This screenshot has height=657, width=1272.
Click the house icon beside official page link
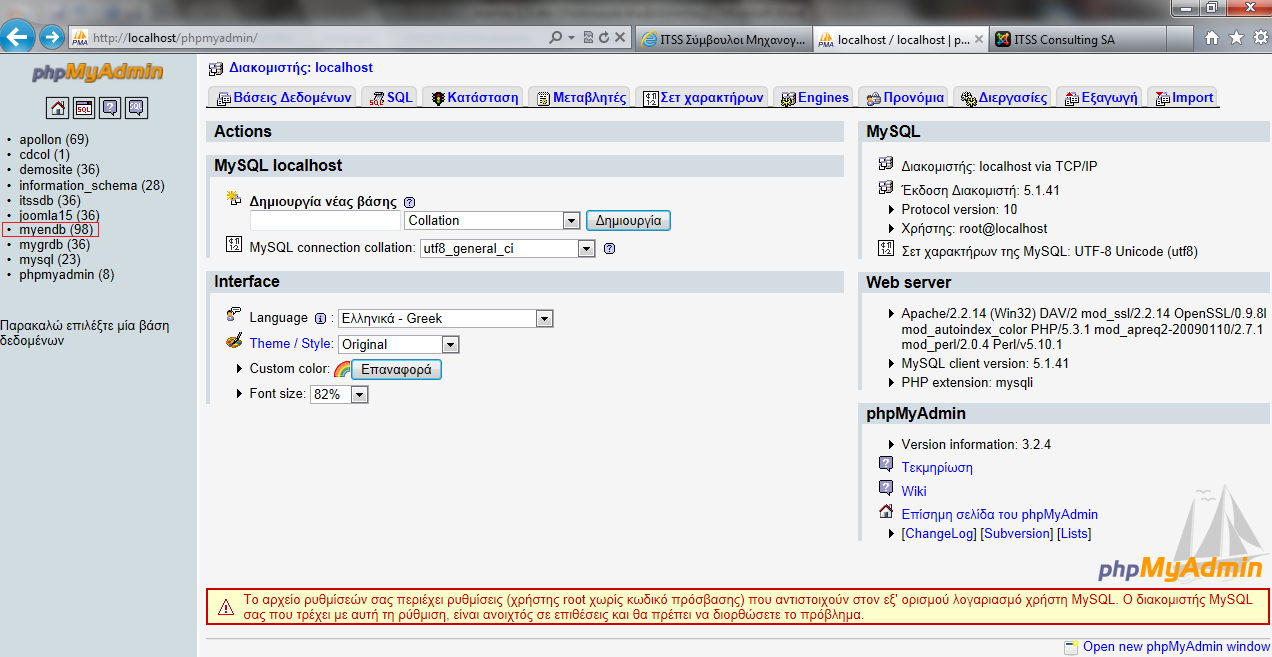pos(886,512)
